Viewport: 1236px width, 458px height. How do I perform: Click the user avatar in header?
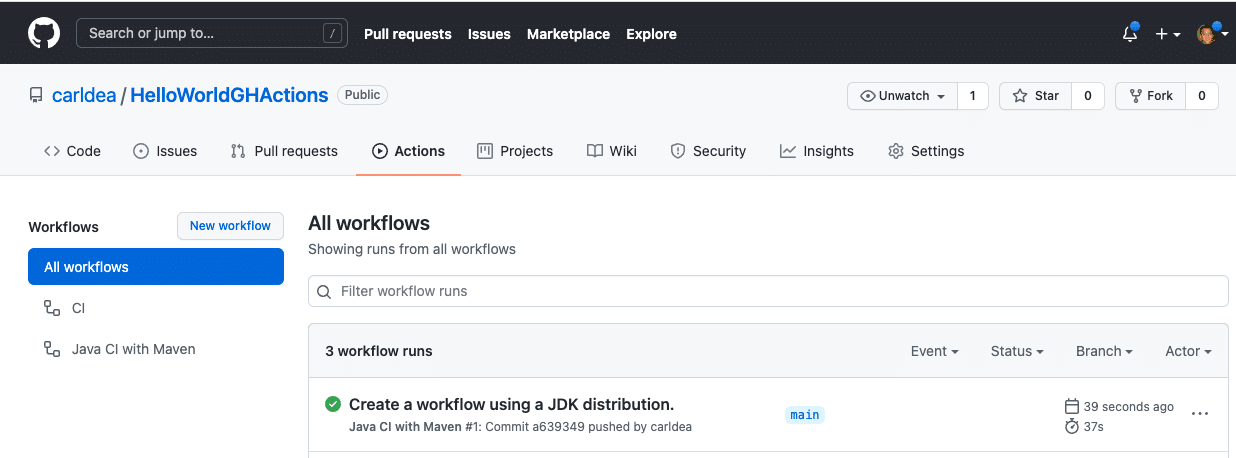[x=1207, y=34]
